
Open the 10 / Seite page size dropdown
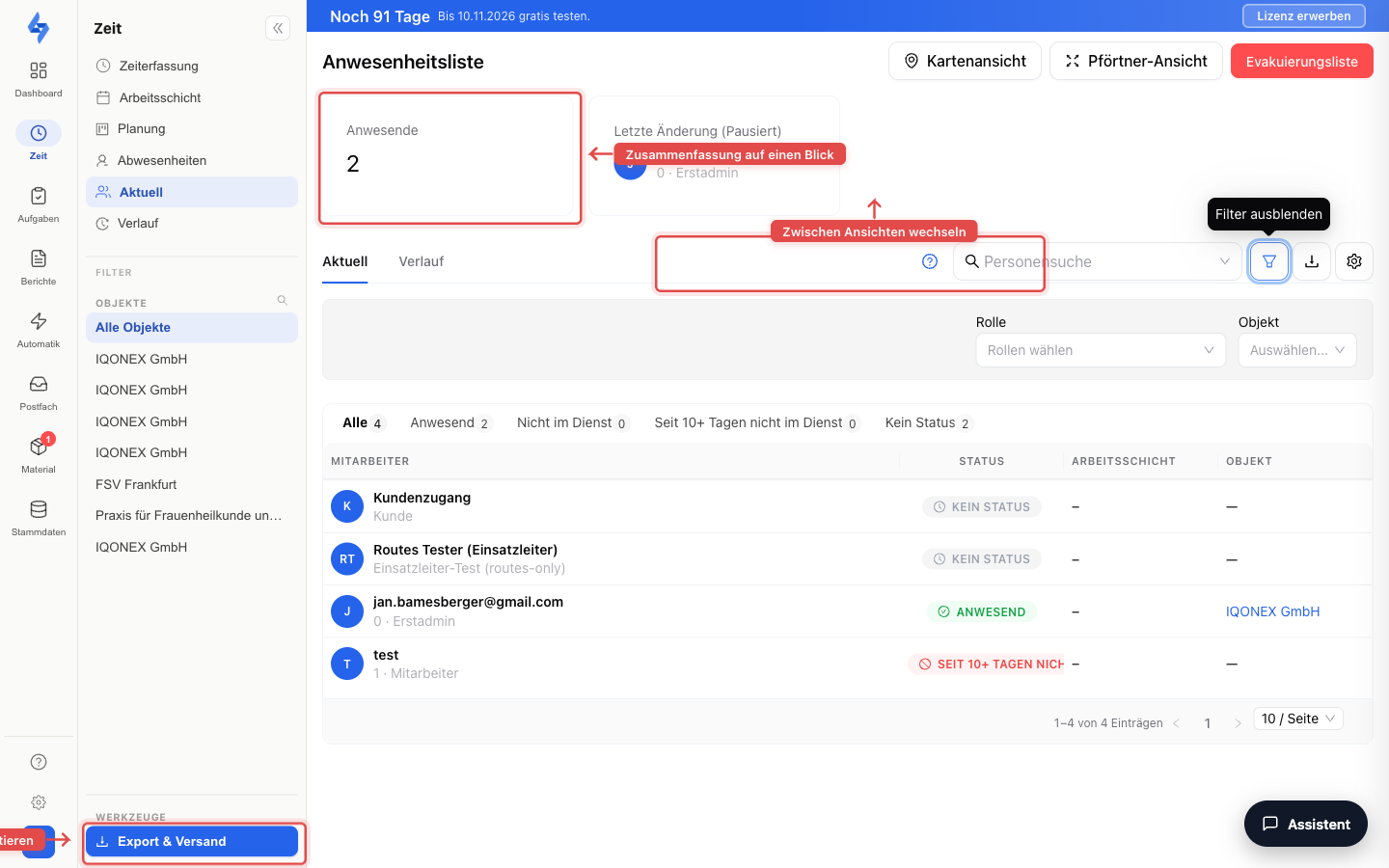coord(1298,719)
